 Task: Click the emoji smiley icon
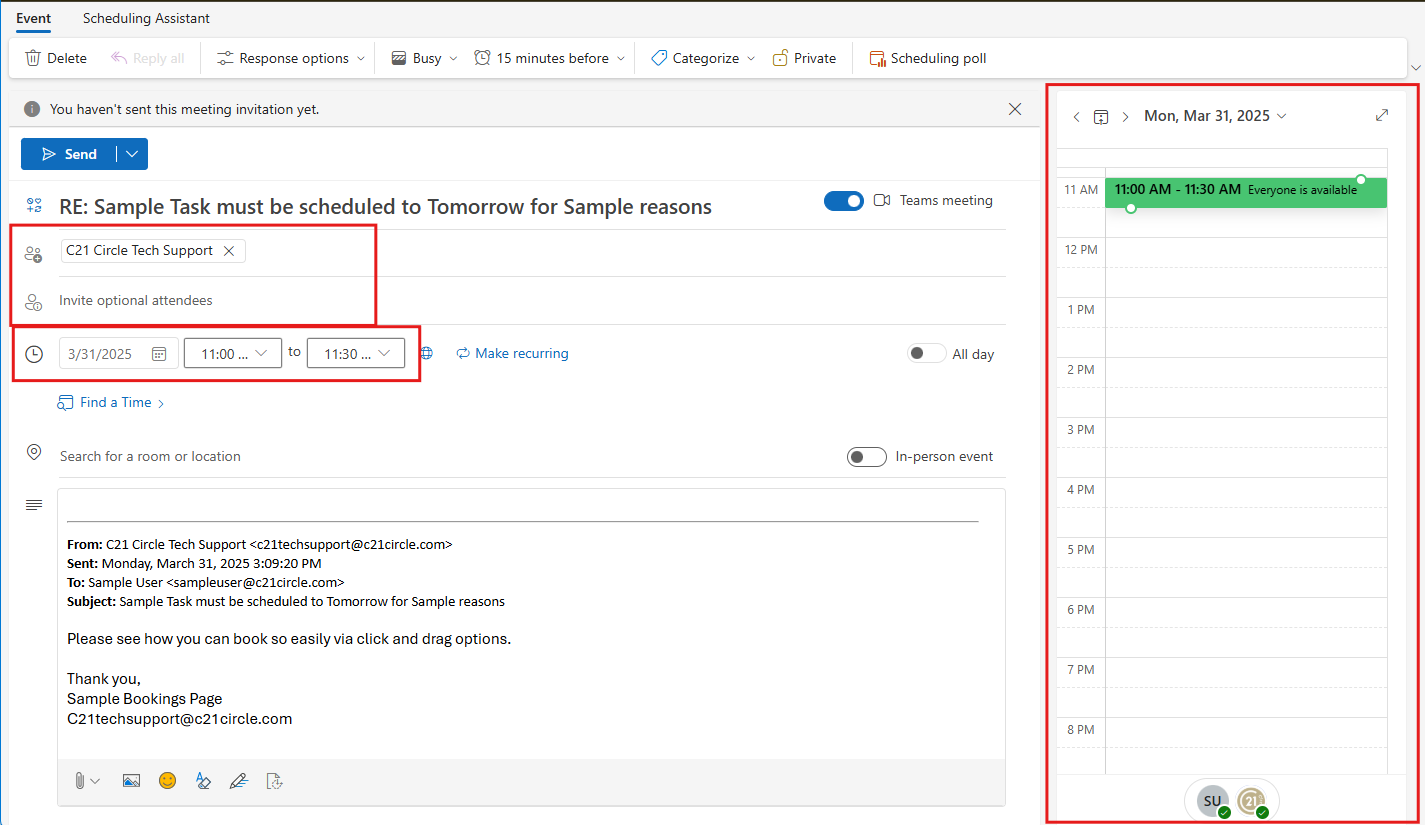click(167, 780)
